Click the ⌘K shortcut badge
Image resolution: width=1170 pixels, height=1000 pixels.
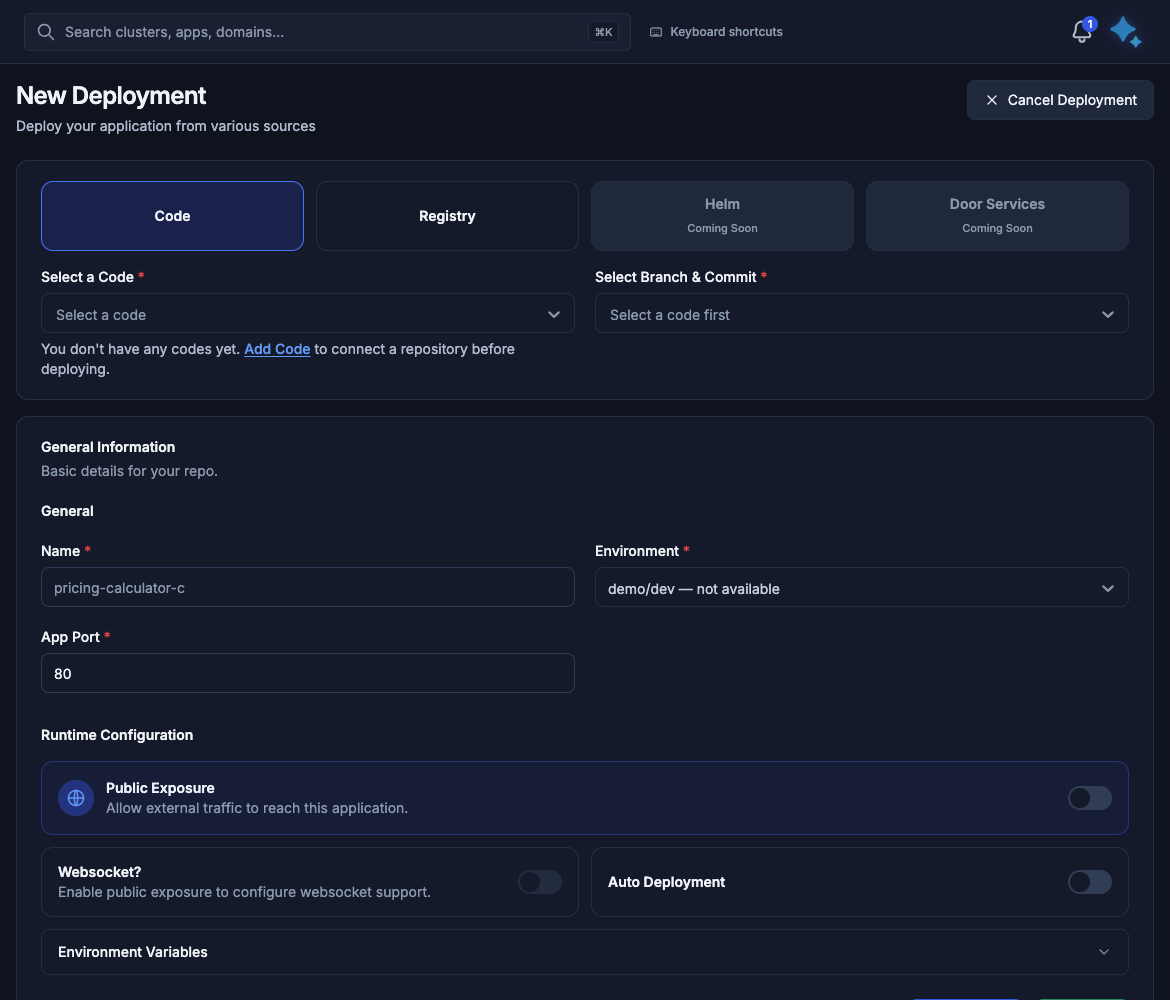tap(603, 32)
